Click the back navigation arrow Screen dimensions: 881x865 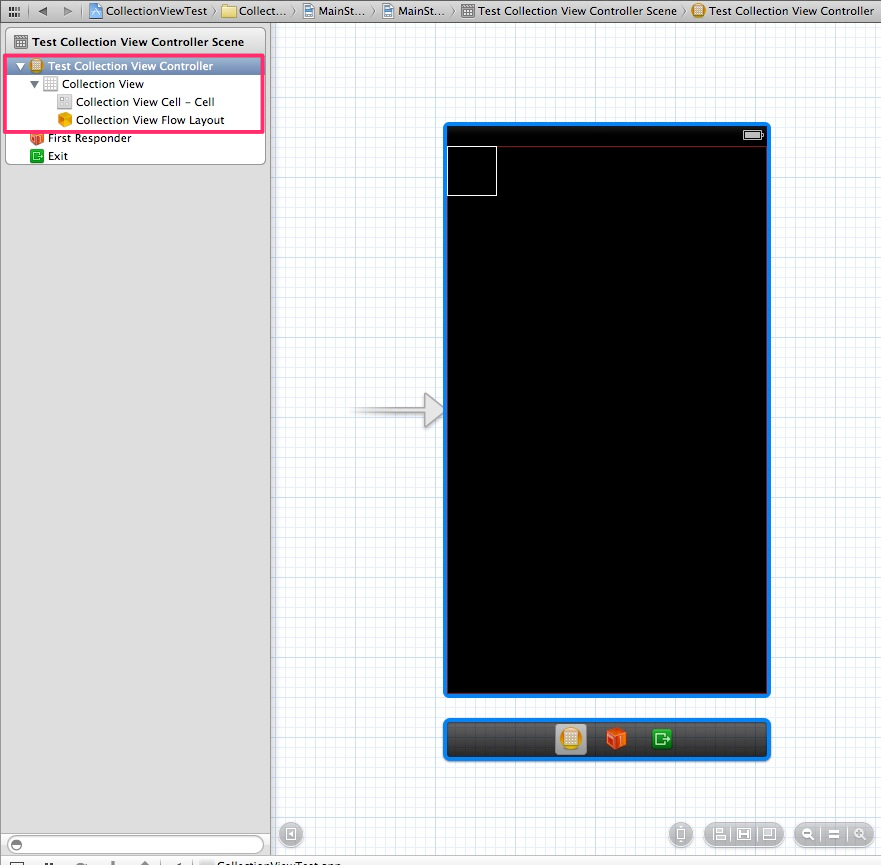[42, 11]
